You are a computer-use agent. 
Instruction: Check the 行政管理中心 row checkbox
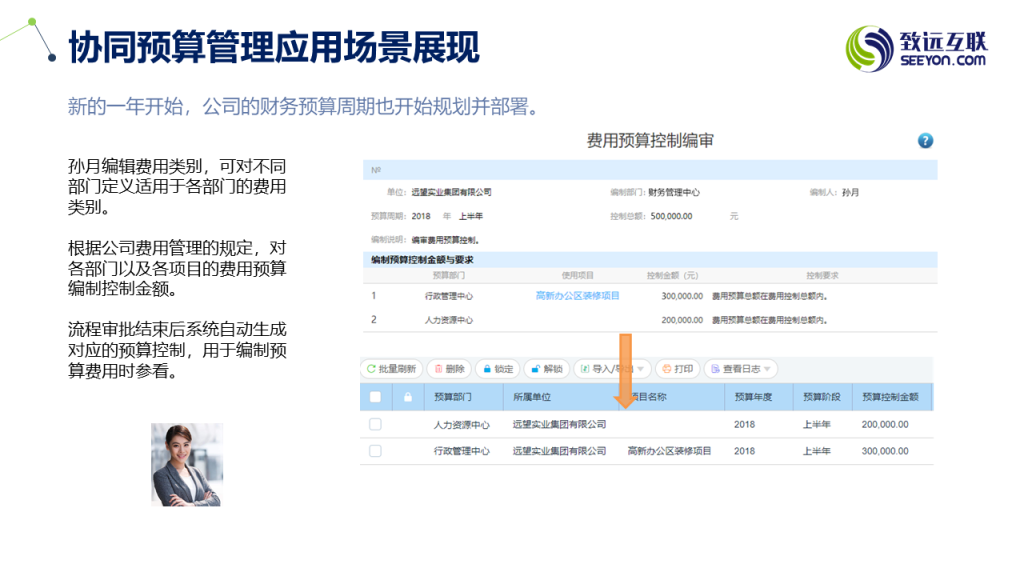click(x=375, y=451)
